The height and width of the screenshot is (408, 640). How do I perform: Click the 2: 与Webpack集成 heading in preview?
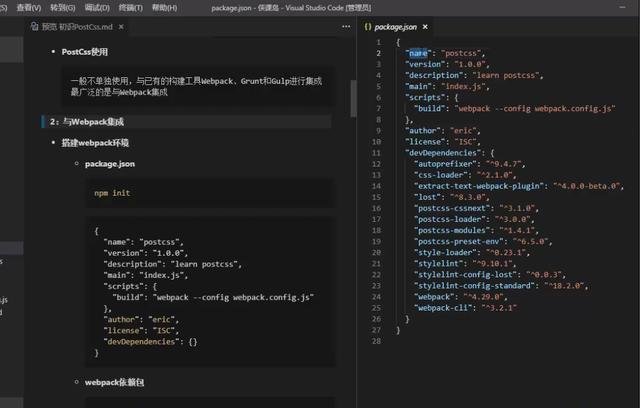click(x=87, y=122)
